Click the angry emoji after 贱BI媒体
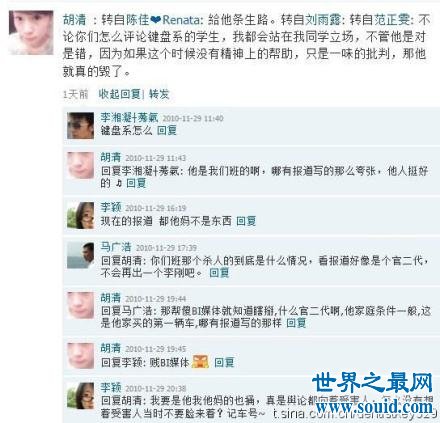440x423 pixels. tap(200, 362)
